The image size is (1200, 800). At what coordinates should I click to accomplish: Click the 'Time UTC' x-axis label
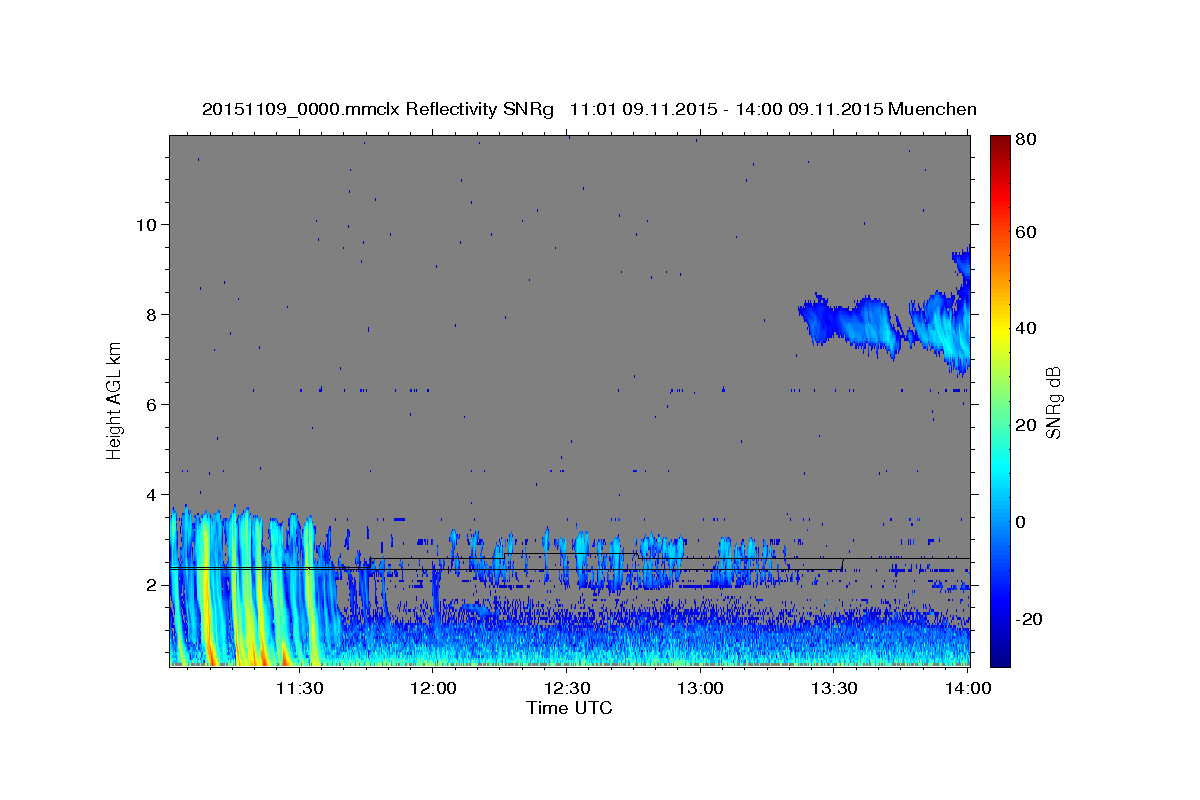click(569, 709)
